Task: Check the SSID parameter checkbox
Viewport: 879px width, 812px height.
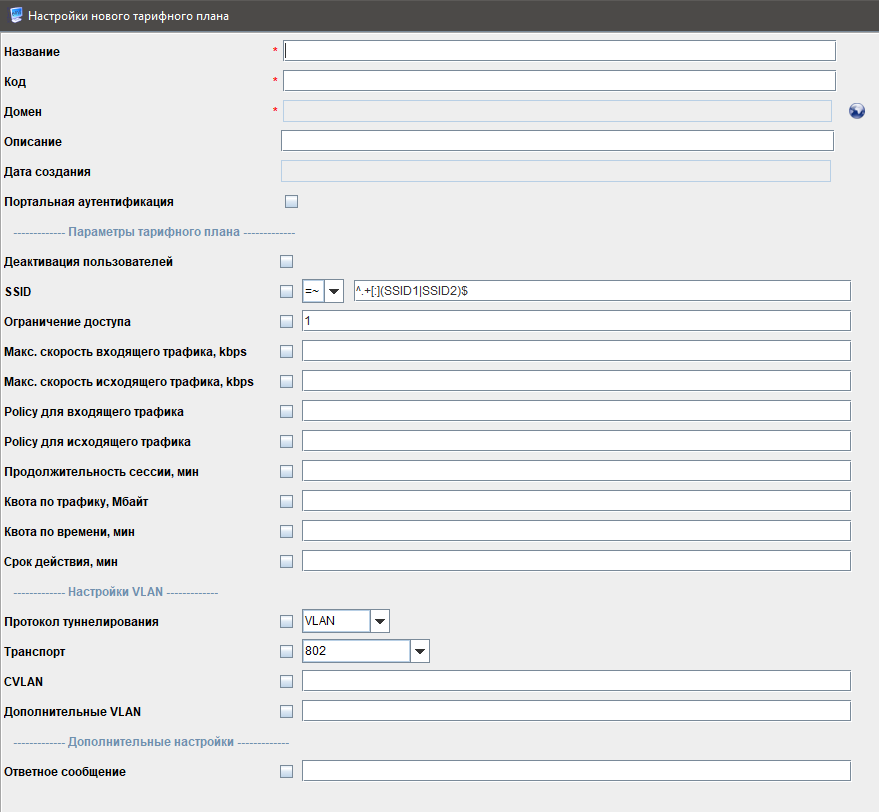Action: tap(287, 292)
